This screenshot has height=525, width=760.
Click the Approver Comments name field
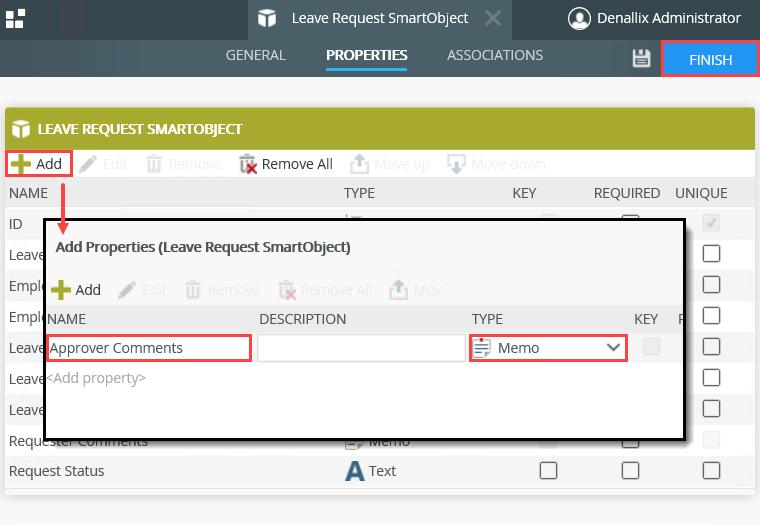149,348
